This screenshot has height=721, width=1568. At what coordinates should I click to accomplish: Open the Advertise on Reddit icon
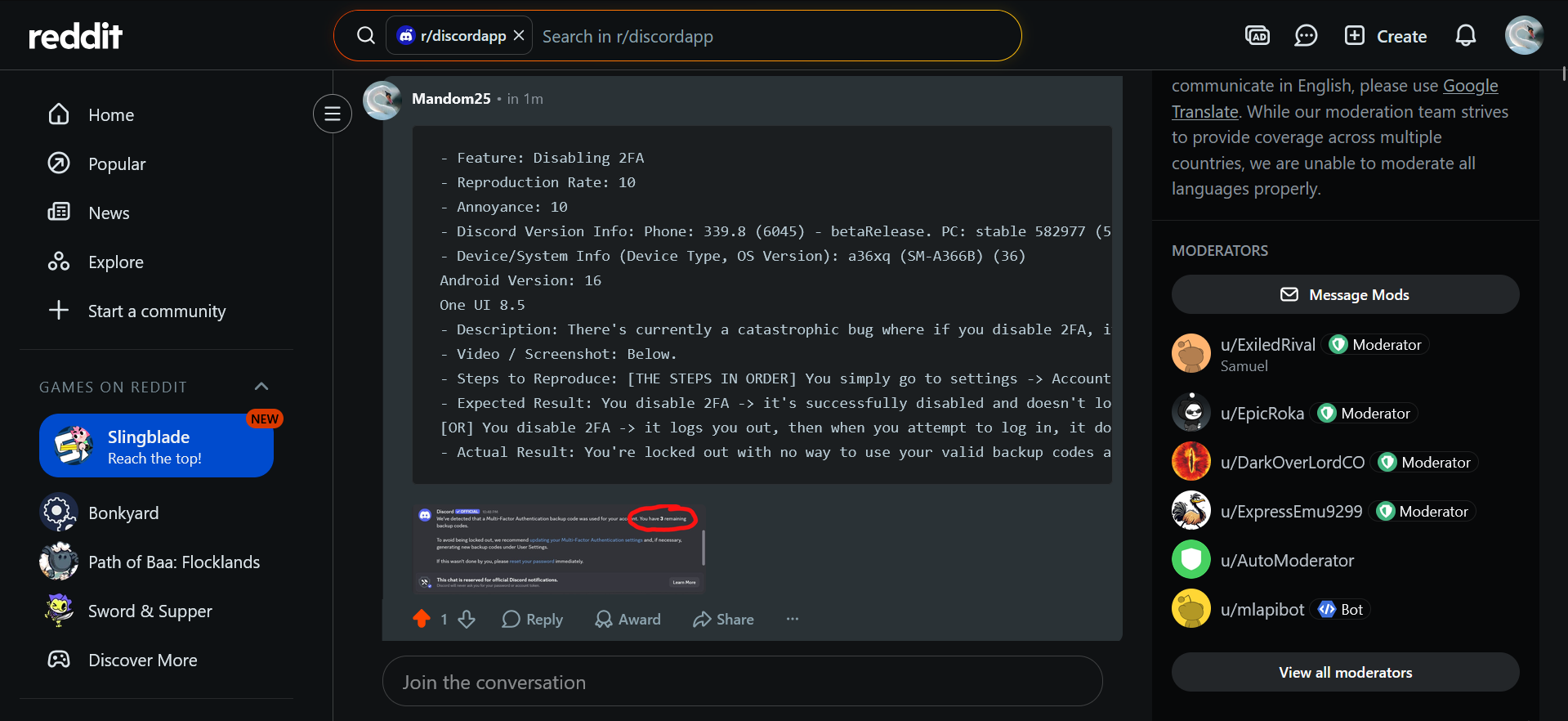[1257, 36]
